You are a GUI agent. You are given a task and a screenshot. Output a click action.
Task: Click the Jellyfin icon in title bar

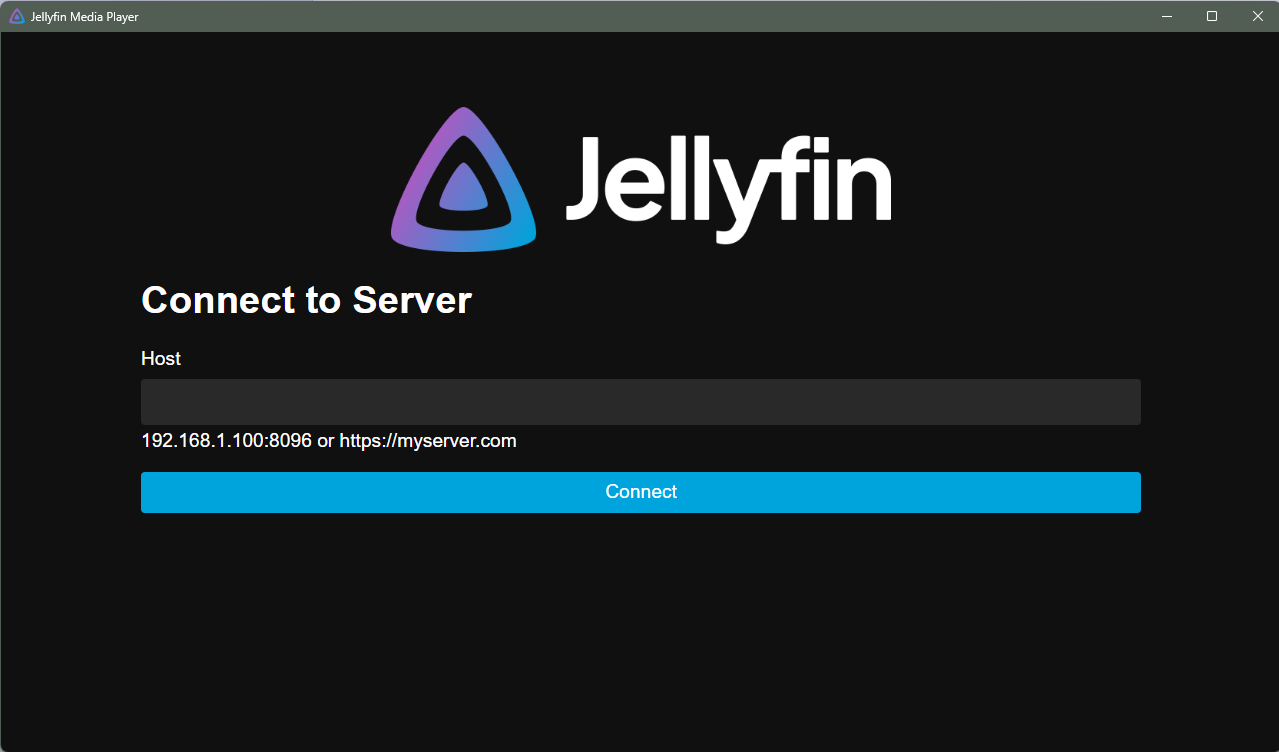click(x=16, y=16)
